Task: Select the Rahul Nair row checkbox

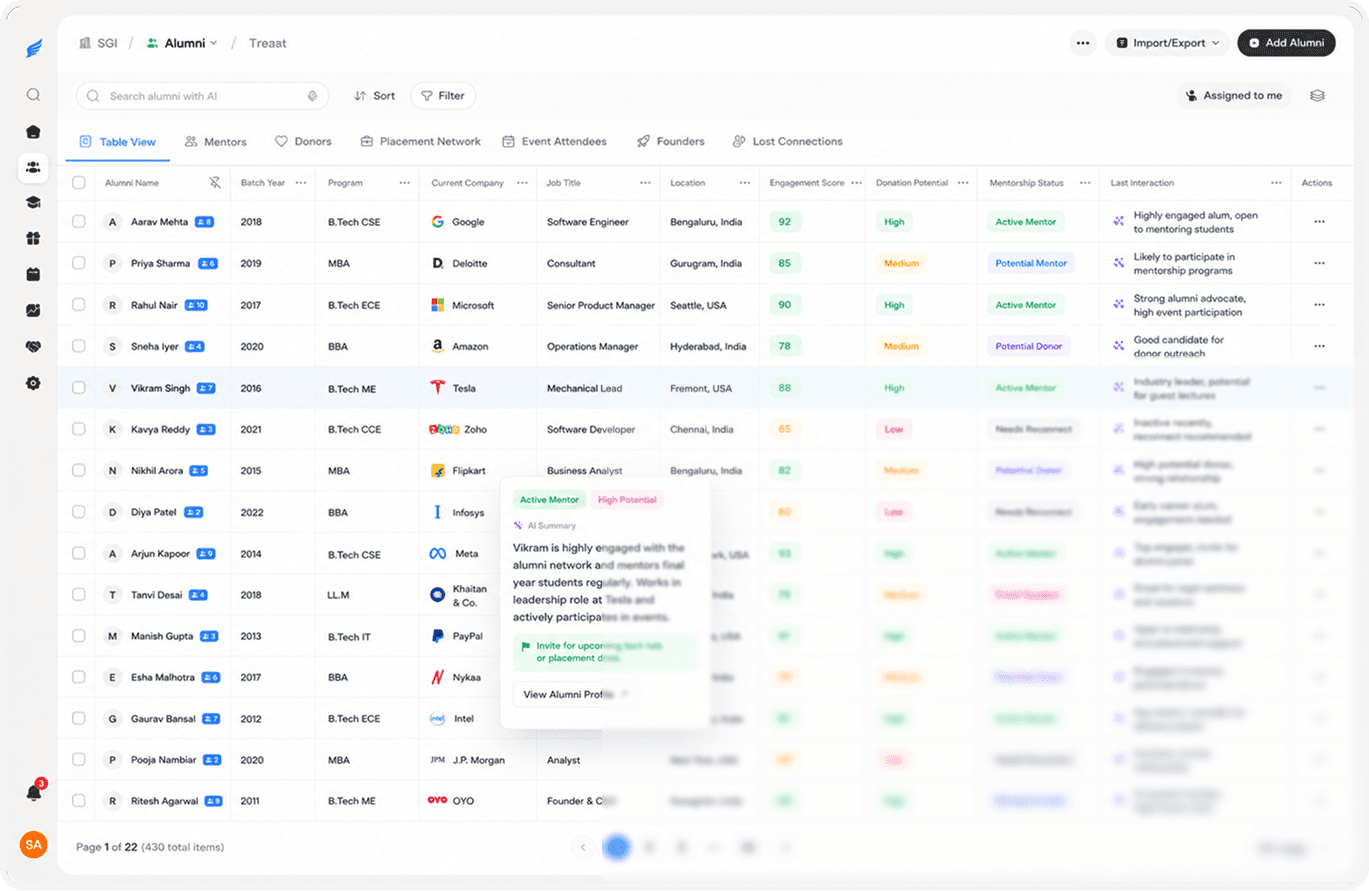Action: (79, 305)
